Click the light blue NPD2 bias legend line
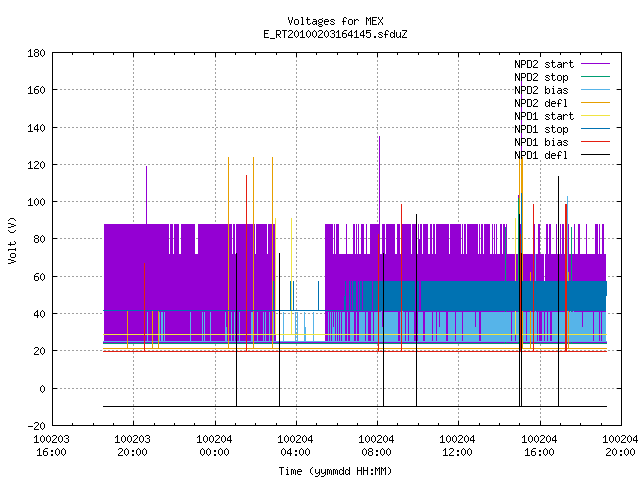Screen dimensions: 640x480 pos(595,89)
